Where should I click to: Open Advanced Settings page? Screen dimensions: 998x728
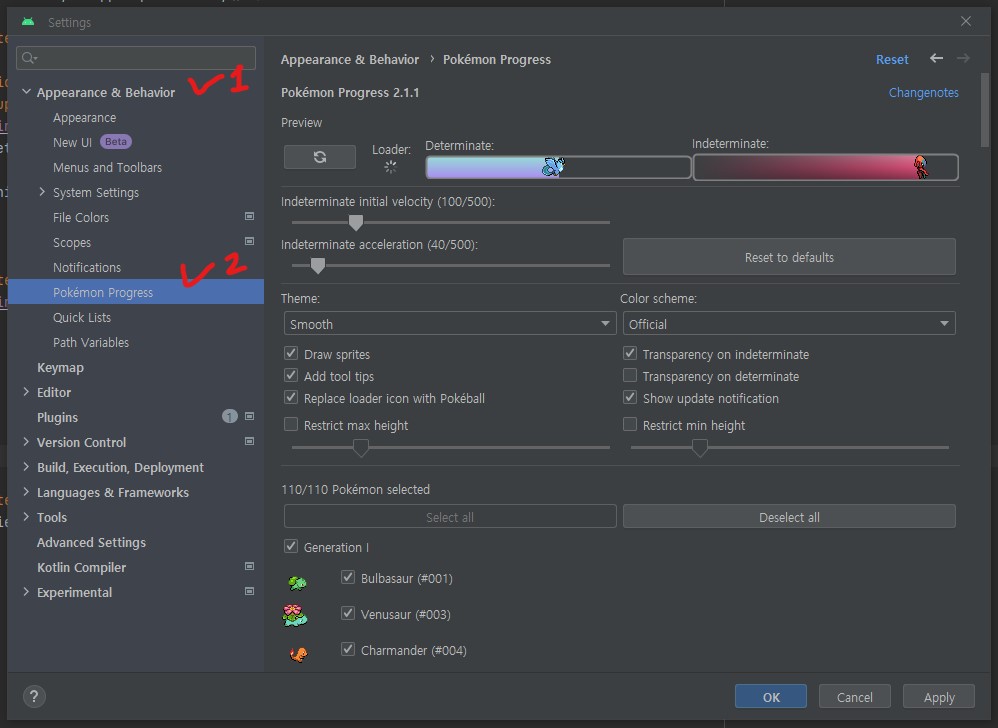(91, 542)
